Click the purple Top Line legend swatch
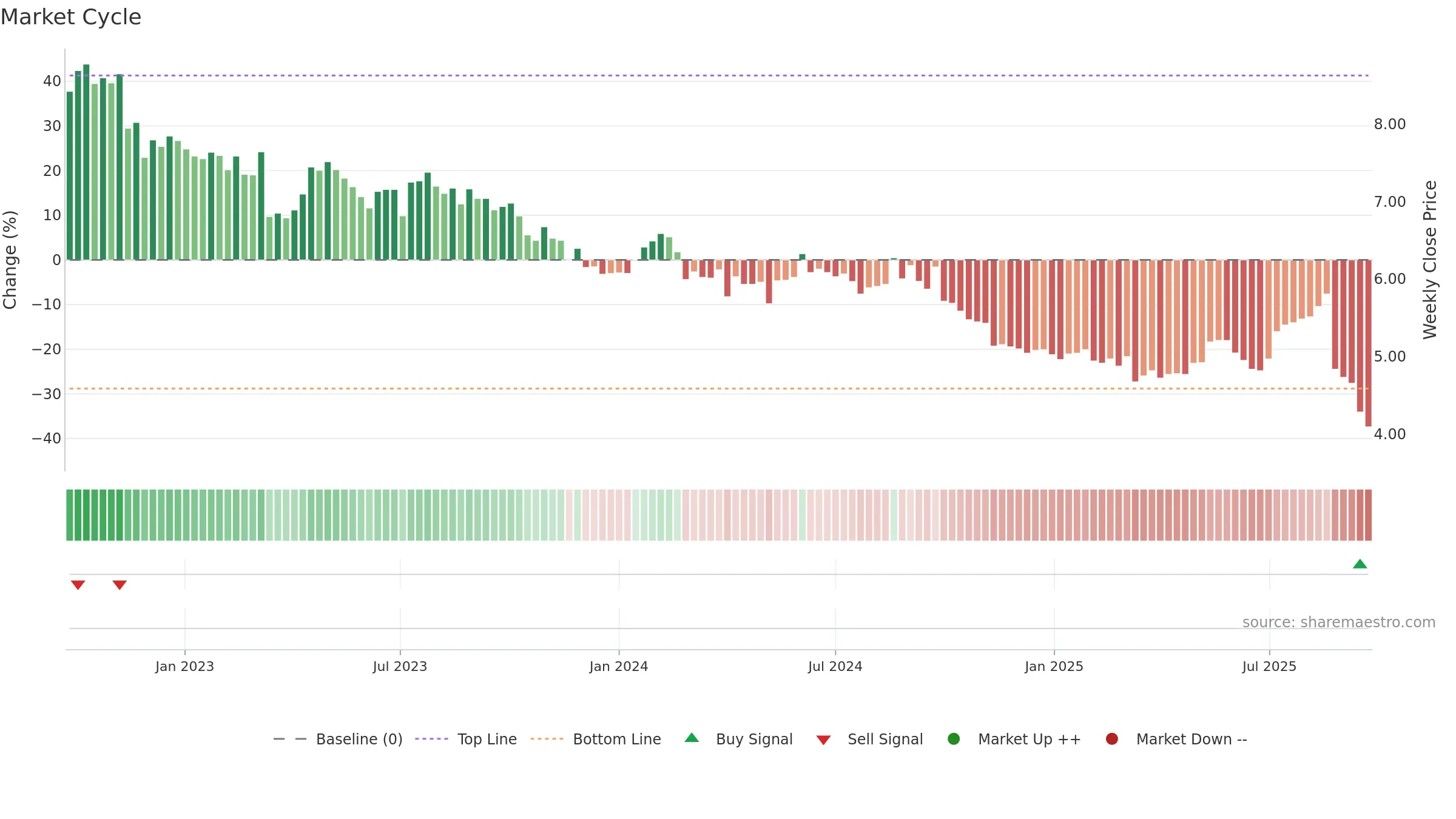This screenshot has height=819, width=1456. click(431, 739)
